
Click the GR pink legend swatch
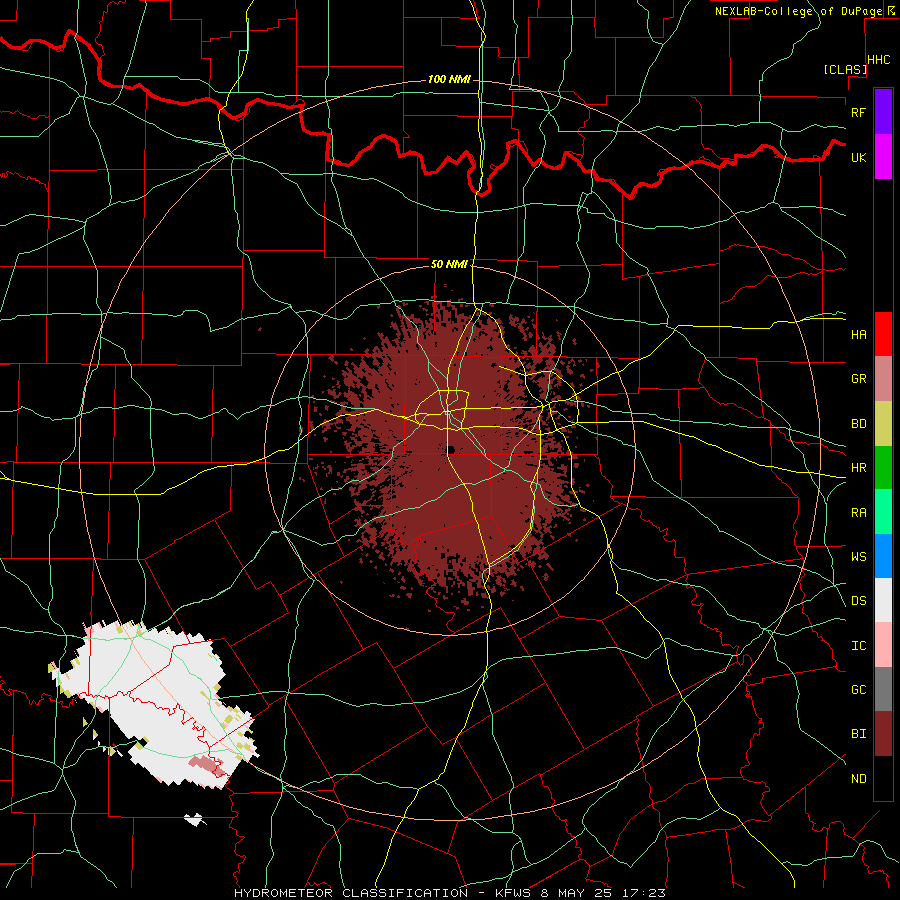pyautogui.click(x=883, y=379)
